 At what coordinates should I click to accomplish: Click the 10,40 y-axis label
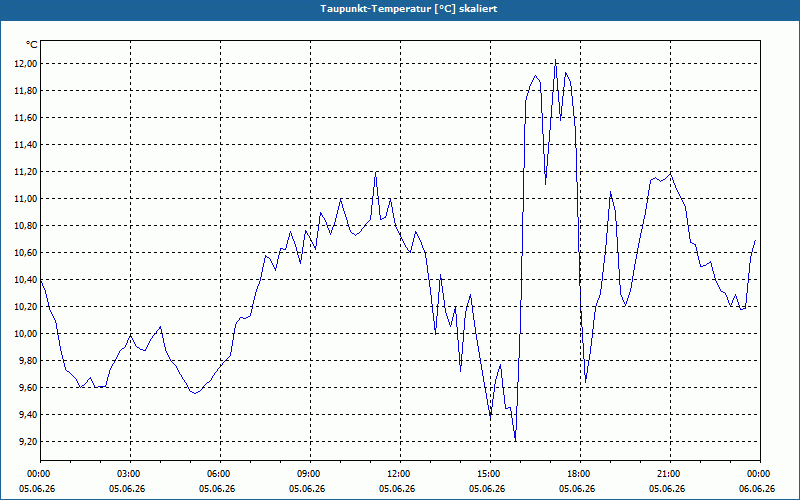pyautogui.click(x=26, y=280)
